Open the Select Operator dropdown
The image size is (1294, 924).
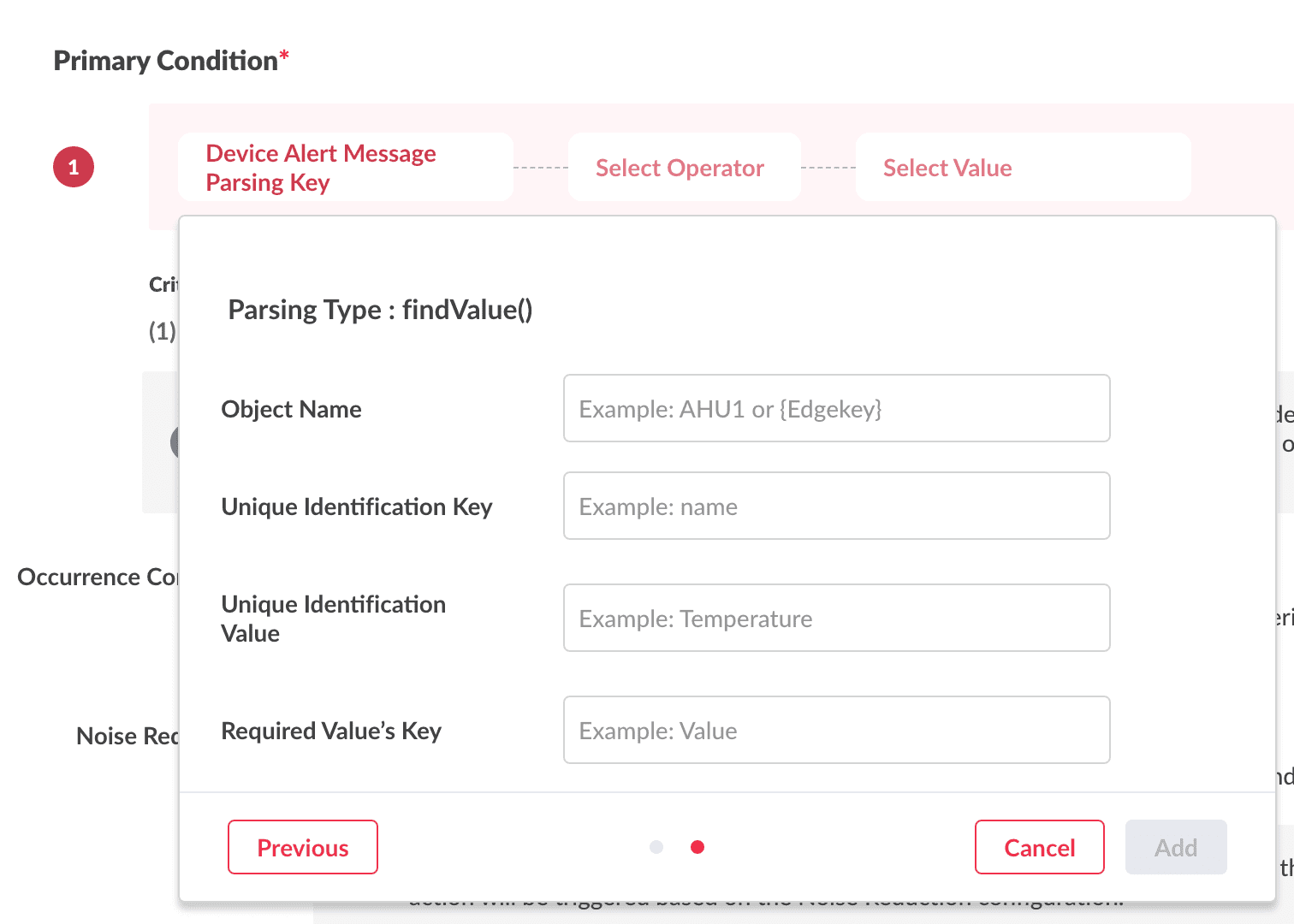[x=684, y=168]
